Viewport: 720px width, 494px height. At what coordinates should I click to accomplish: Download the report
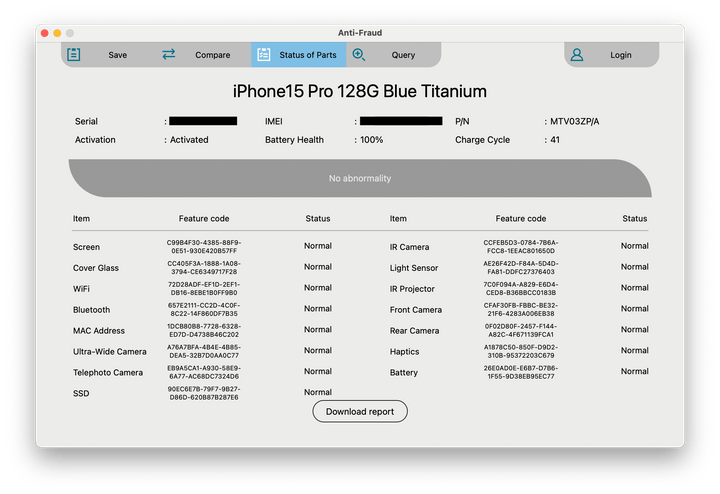coord(360,411)
